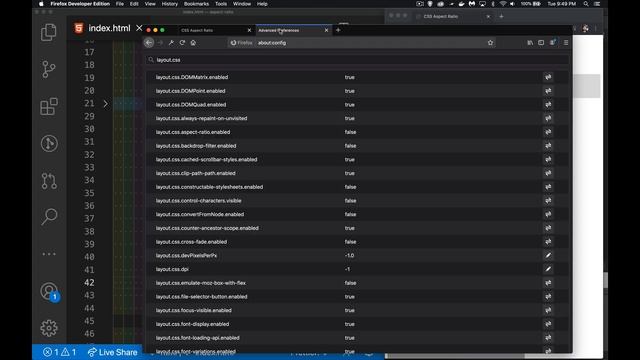Open Source Control view in VS Code
Viewport: 640px width, 360px height.
pos(49,69)
